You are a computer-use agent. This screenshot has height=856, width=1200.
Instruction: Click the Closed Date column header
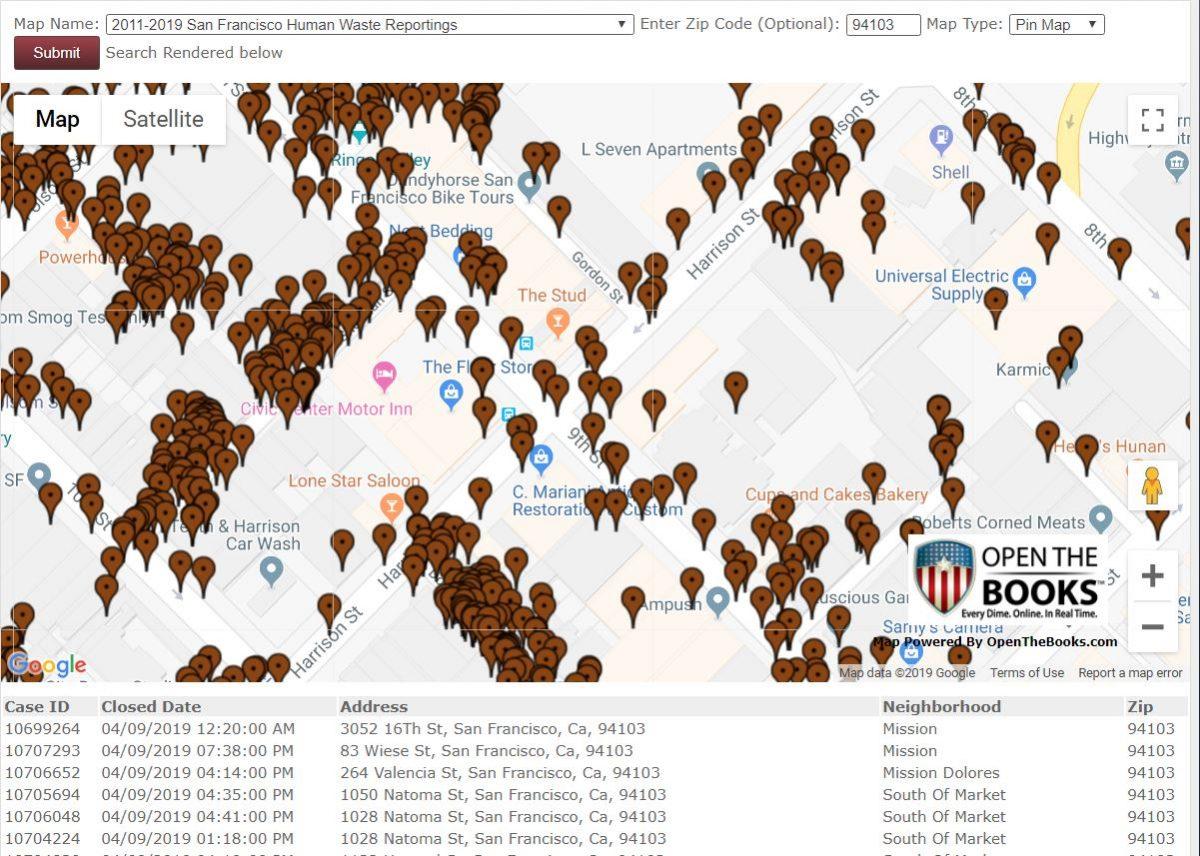(151, 707)
